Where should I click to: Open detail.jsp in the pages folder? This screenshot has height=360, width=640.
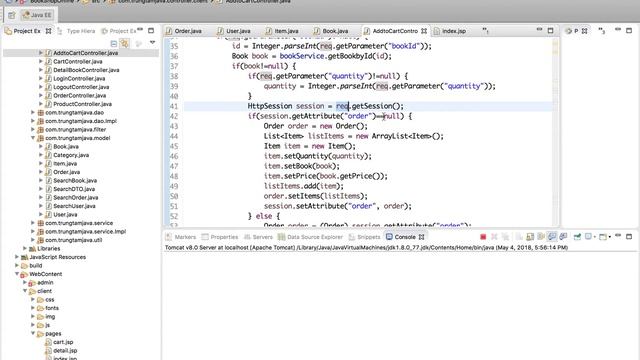[65, 351]
